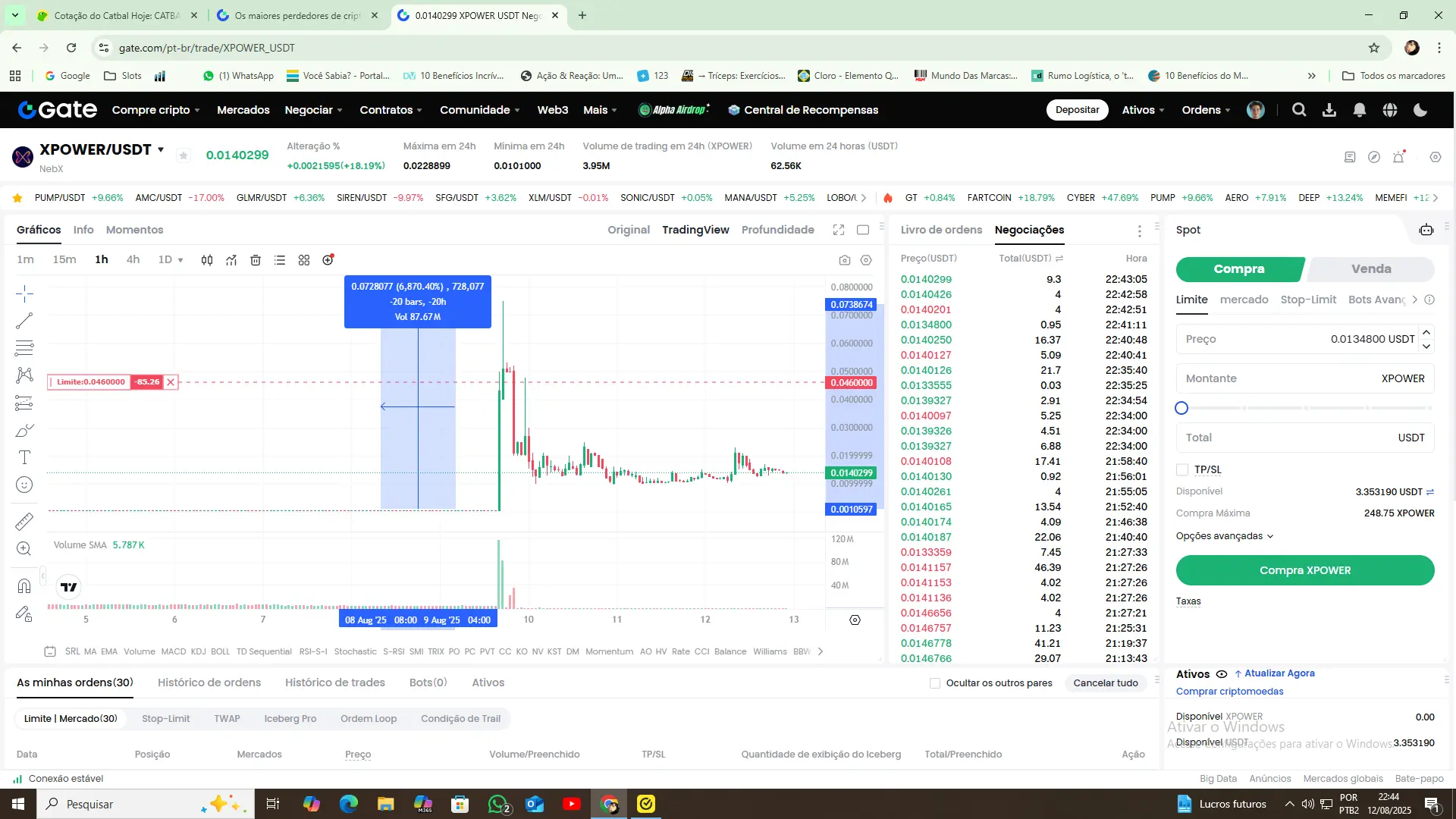1456x819 pixels.
Task: Open Windows Start menu
Action: [18, 804]
